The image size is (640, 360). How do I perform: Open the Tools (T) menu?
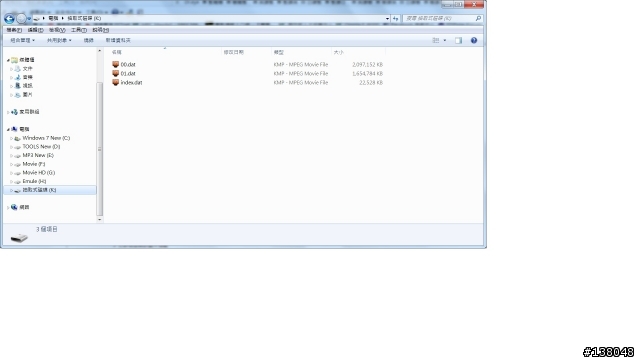[79, 30]
